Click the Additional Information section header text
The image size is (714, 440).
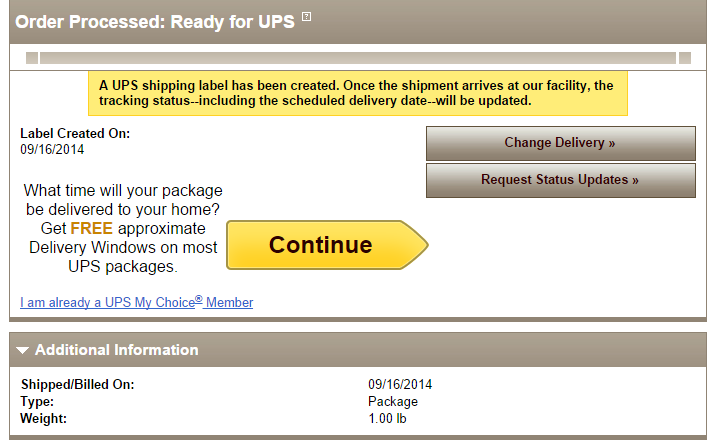[117, 350]
